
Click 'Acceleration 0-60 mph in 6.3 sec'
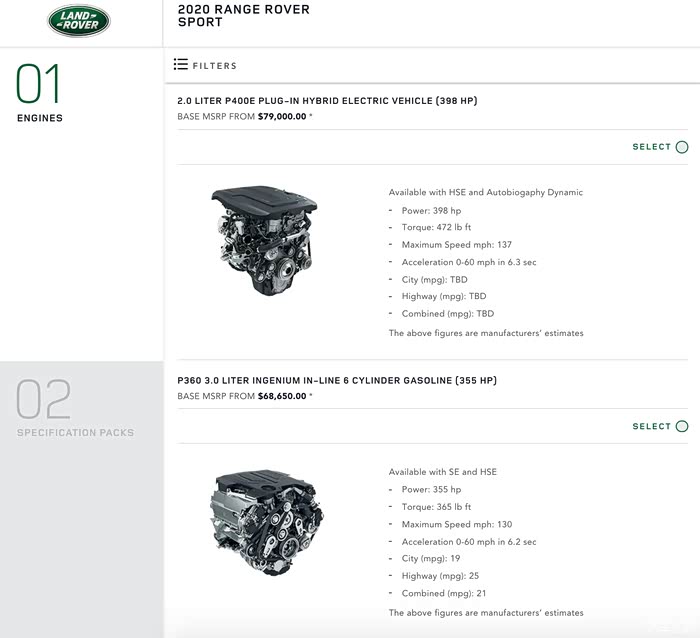(x=469, y=262)
